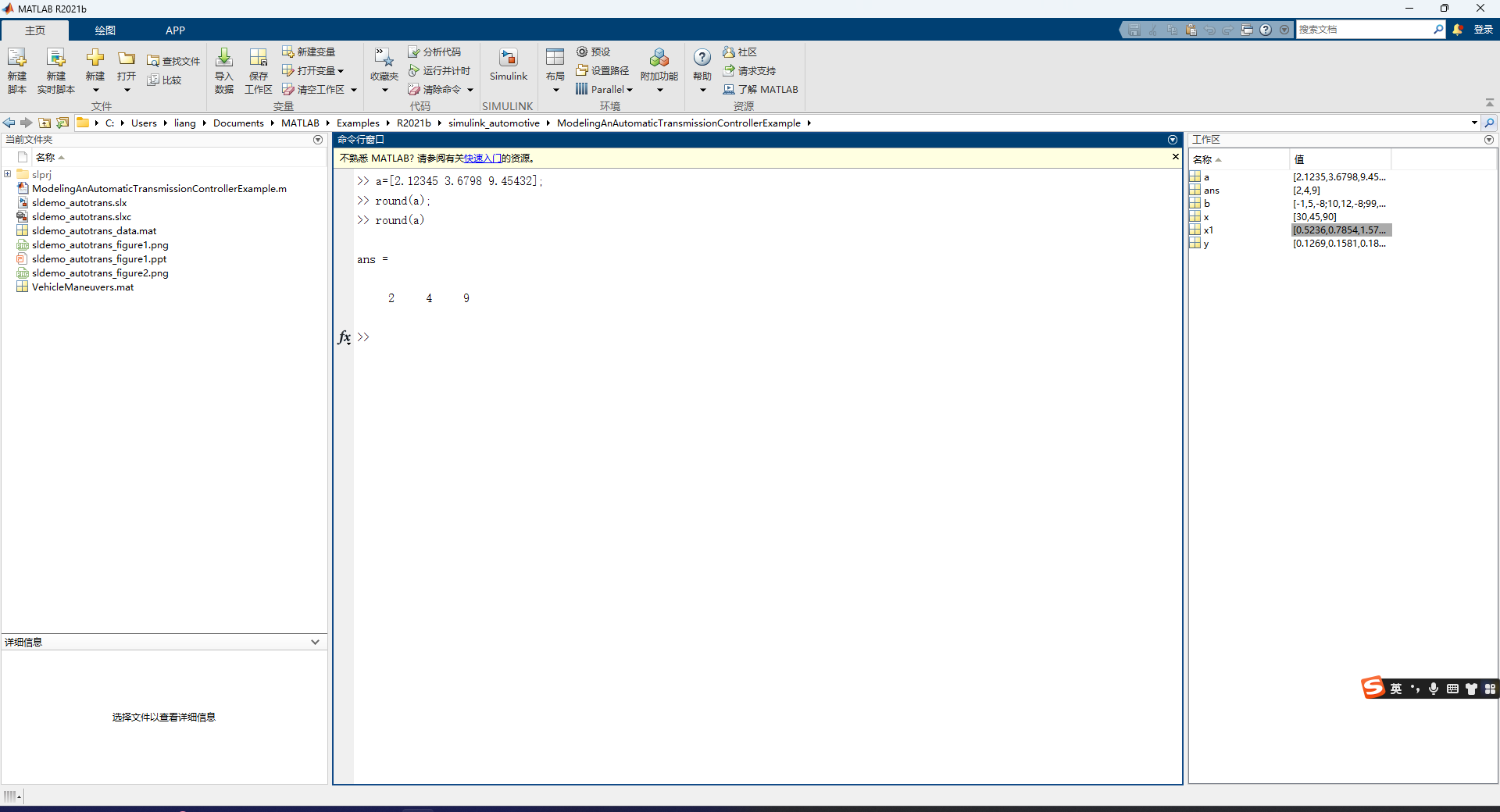This screenshot has height=812, width=1500.
Task: Click the Sogou input method S icon
Action: pos(1373,688)
